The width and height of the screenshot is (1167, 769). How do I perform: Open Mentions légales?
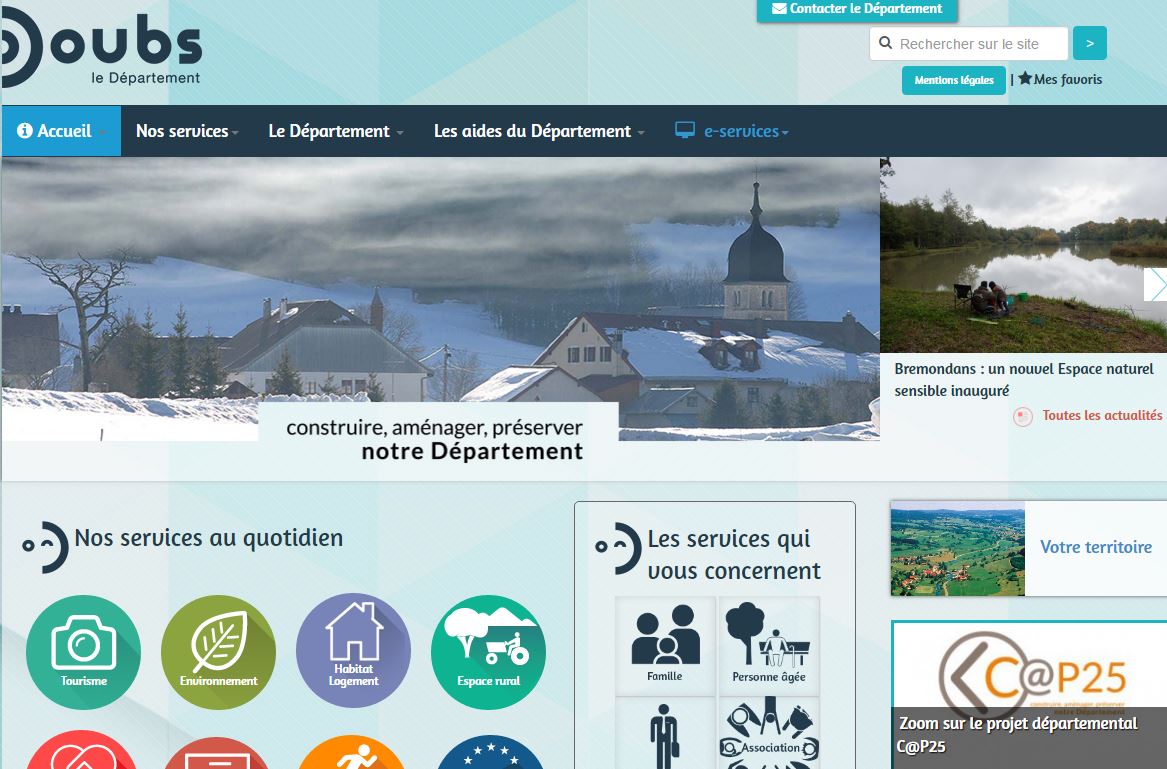954,80
